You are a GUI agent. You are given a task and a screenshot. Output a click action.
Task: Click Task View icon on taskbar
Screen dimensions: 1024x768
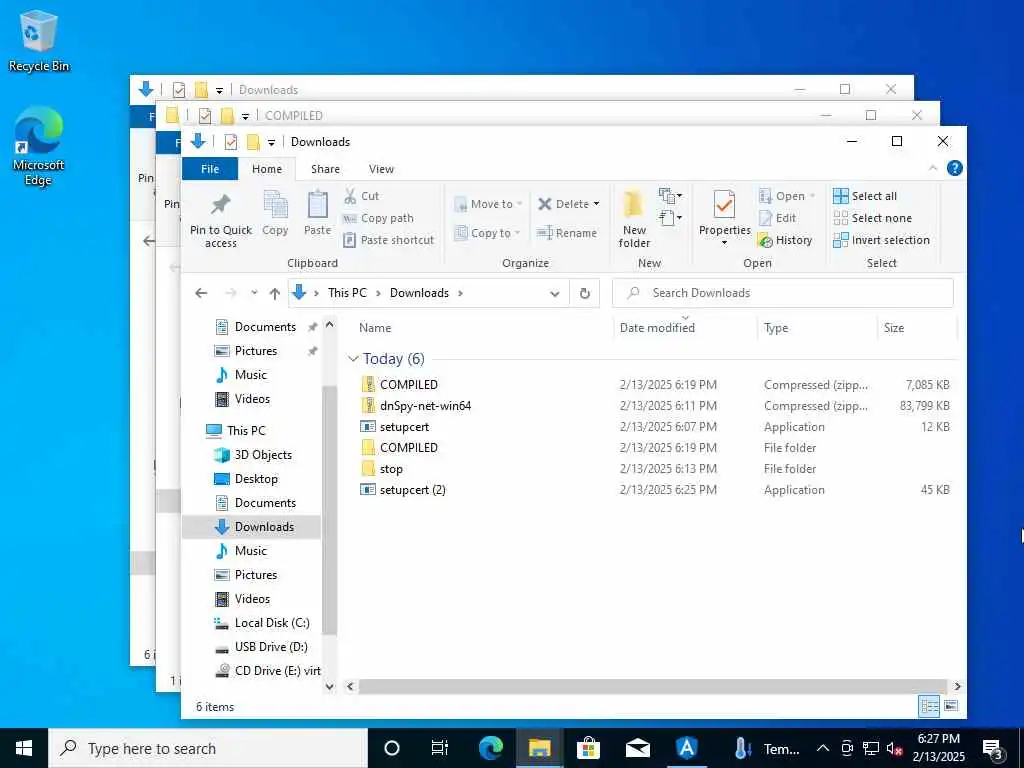[x=440, y=748]
